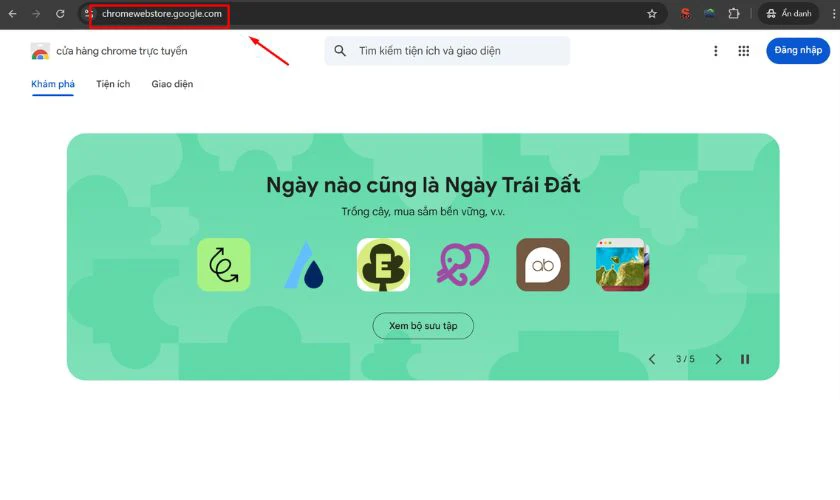Click the Đăng nhập sign-in button
The height and width of the screenshot is (500, 840).
[798, 51]
